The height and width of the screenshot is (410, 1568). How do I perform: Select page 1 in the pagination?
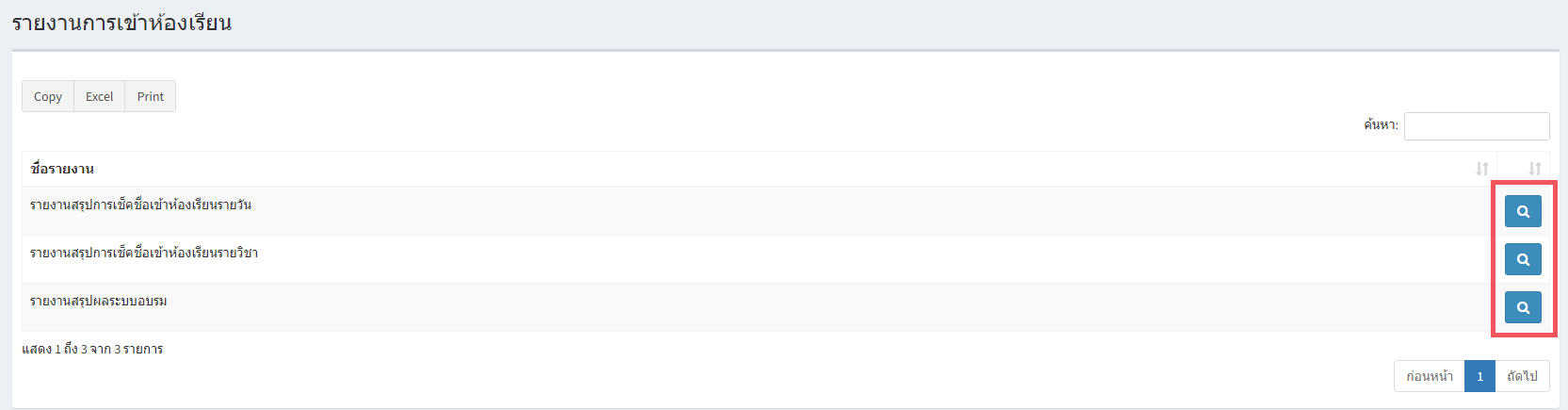pos(1479,376)
